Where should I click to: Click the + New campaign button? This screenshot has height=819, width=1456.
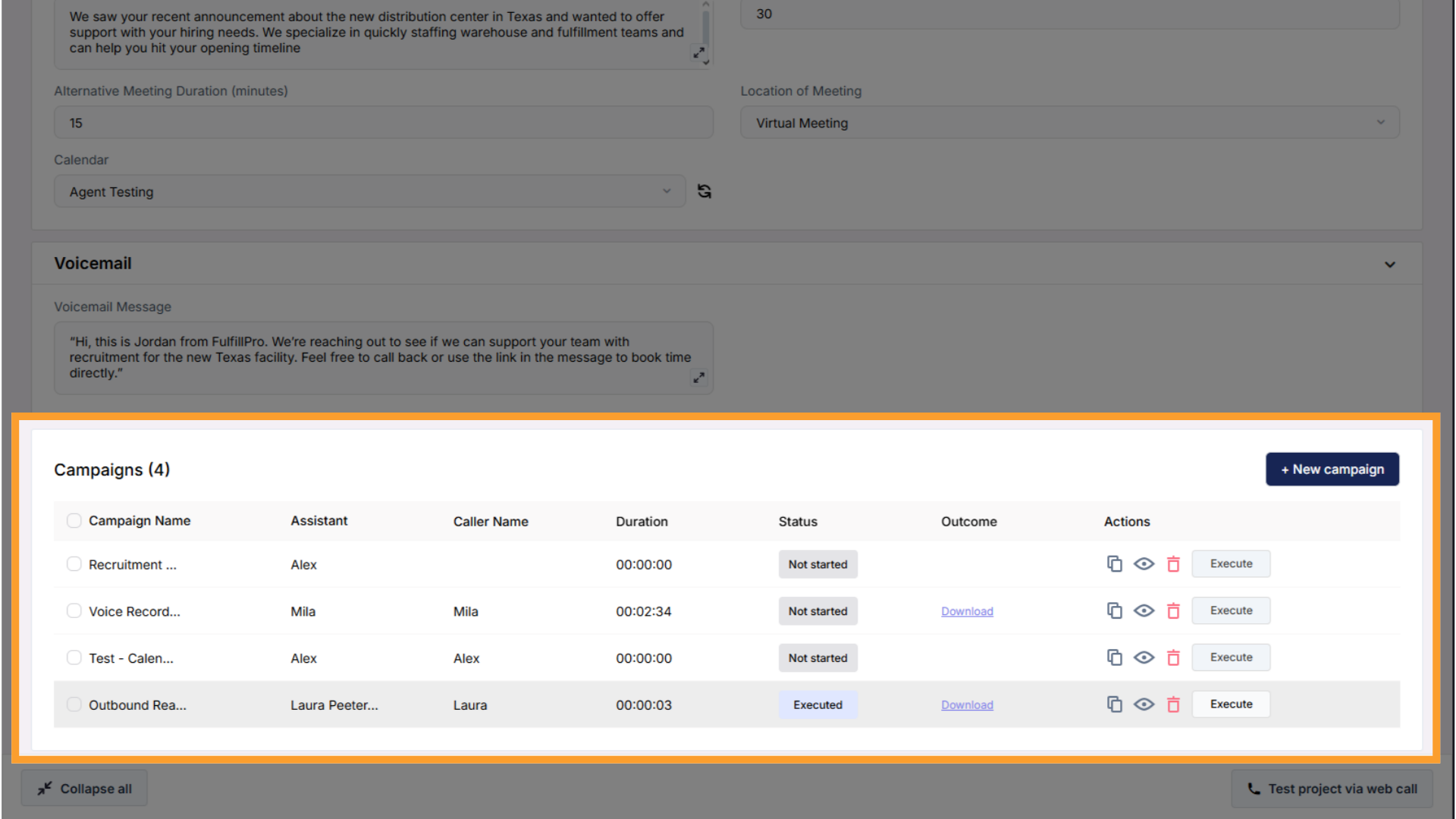1332,469
